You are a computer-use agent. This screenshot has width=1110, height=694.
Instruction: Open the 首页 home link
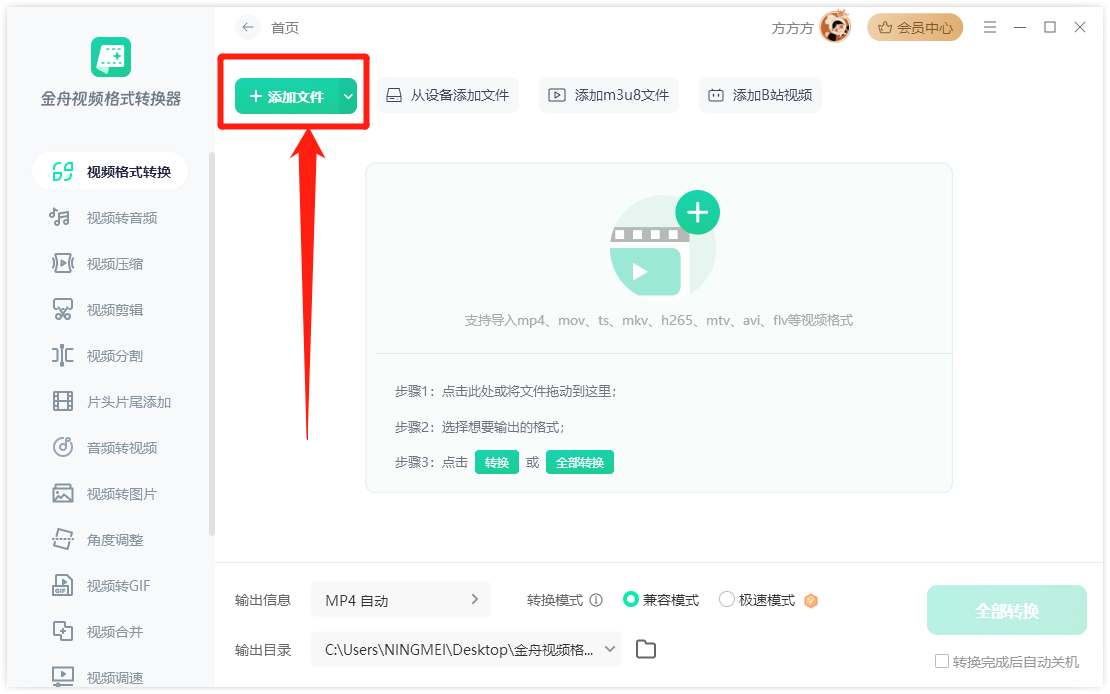(285, 28)
